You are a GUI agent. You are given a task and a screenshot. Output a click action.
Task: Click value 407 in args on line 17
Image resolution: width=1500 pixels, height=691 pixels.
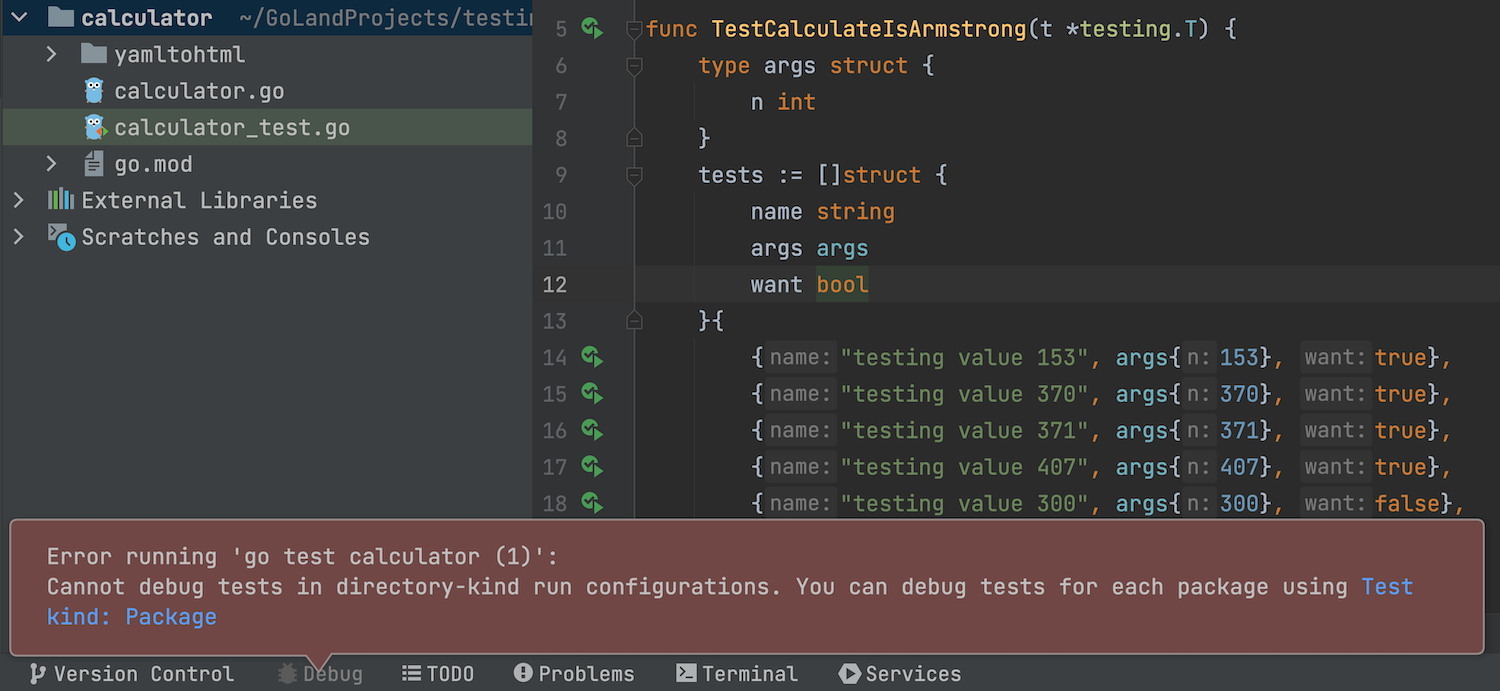(x=1238, y=467)
